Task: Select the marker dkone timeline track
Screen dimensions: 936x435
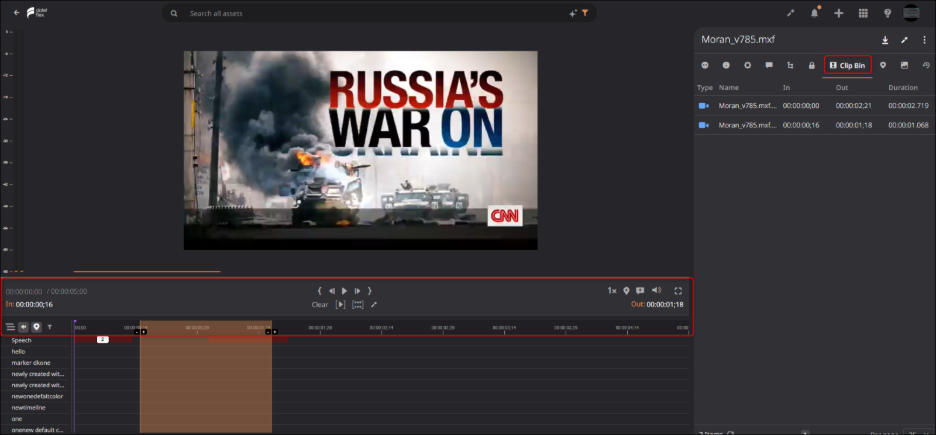Action: coord(31,363)
